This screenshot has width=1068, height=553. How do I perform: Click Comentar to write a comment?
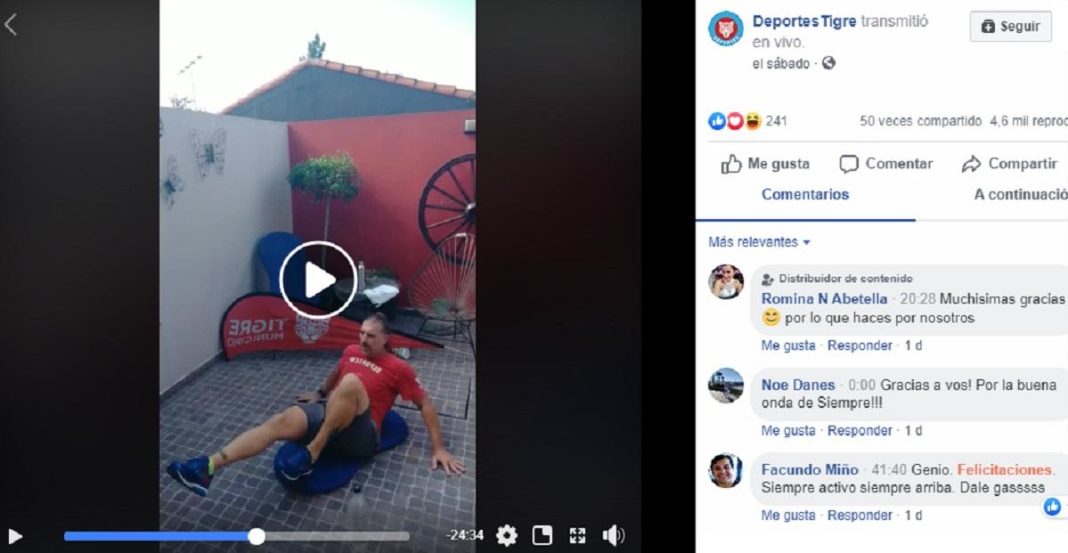[886, 163]
